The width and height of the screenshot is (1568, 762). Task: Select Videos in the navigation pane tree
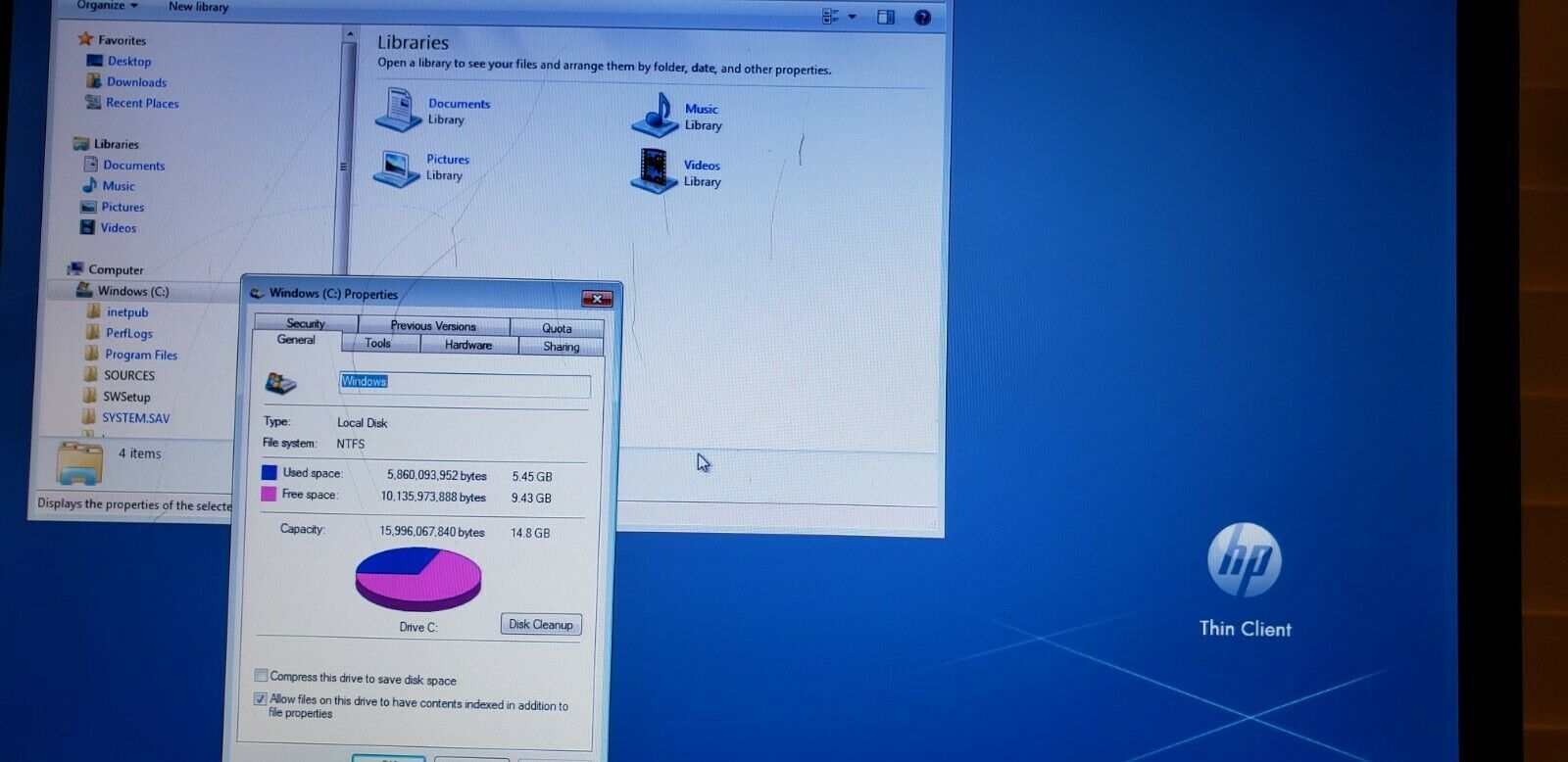point(118,228)
